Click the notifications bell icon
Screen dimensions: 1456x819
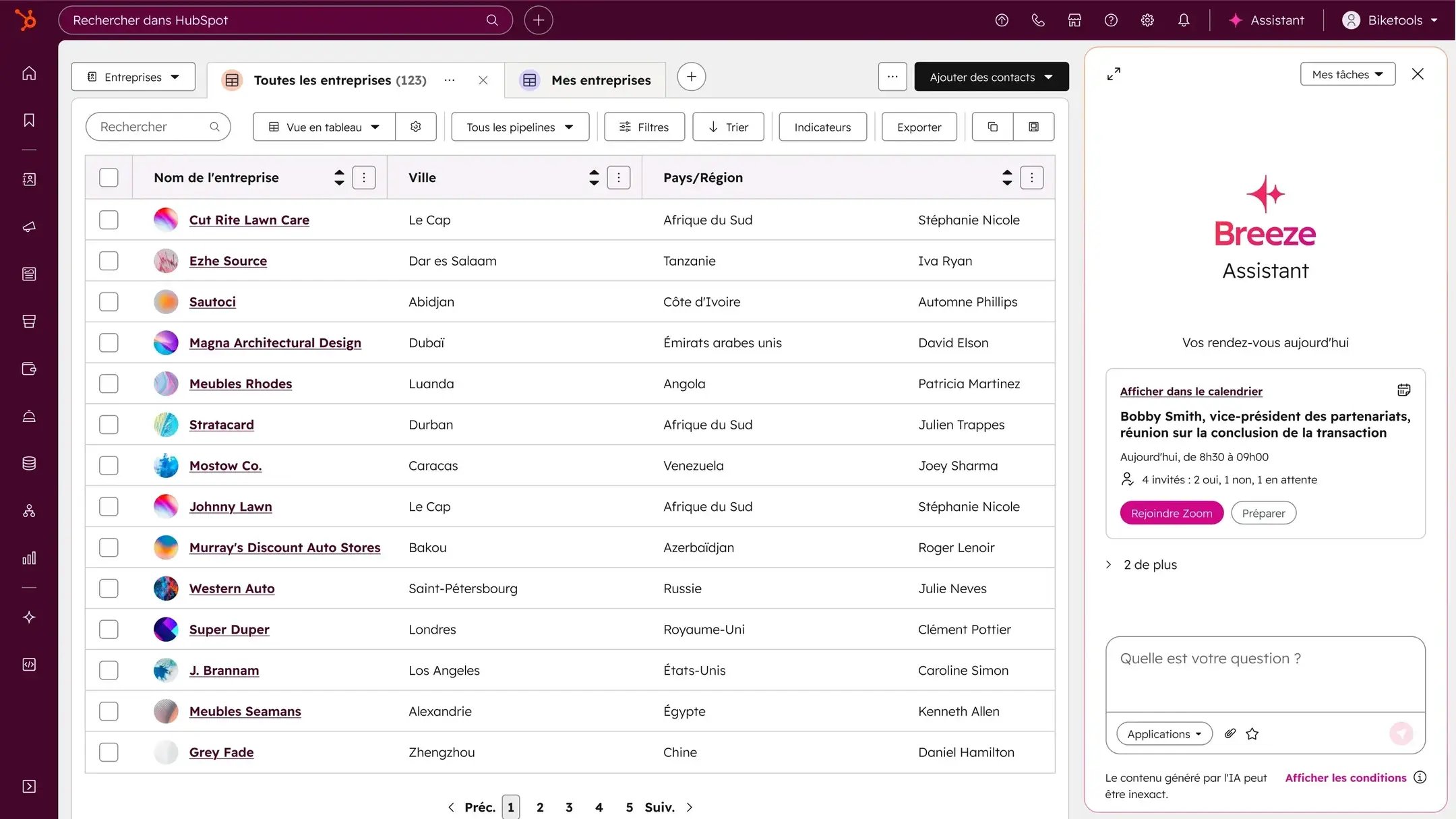coord(1184,20)
